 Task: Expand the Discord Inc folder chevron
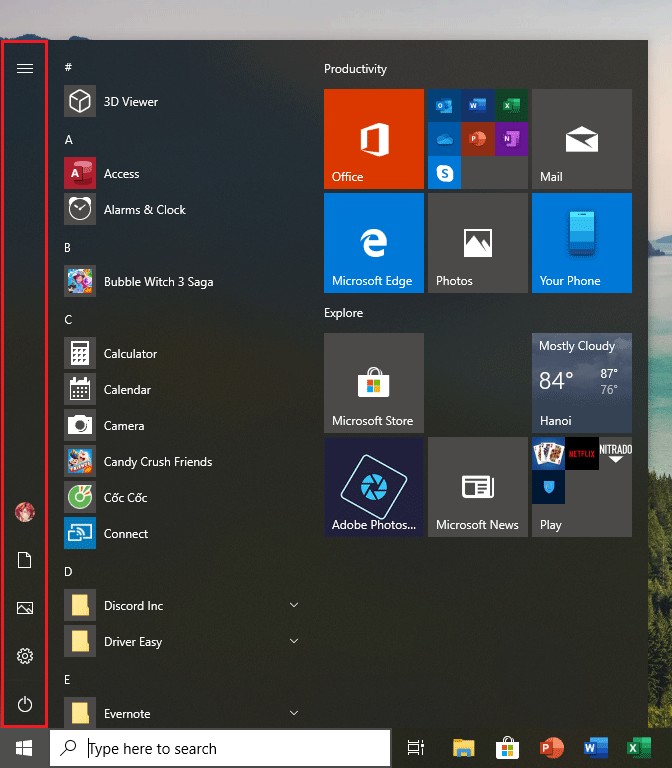click(x=294, y=605)
